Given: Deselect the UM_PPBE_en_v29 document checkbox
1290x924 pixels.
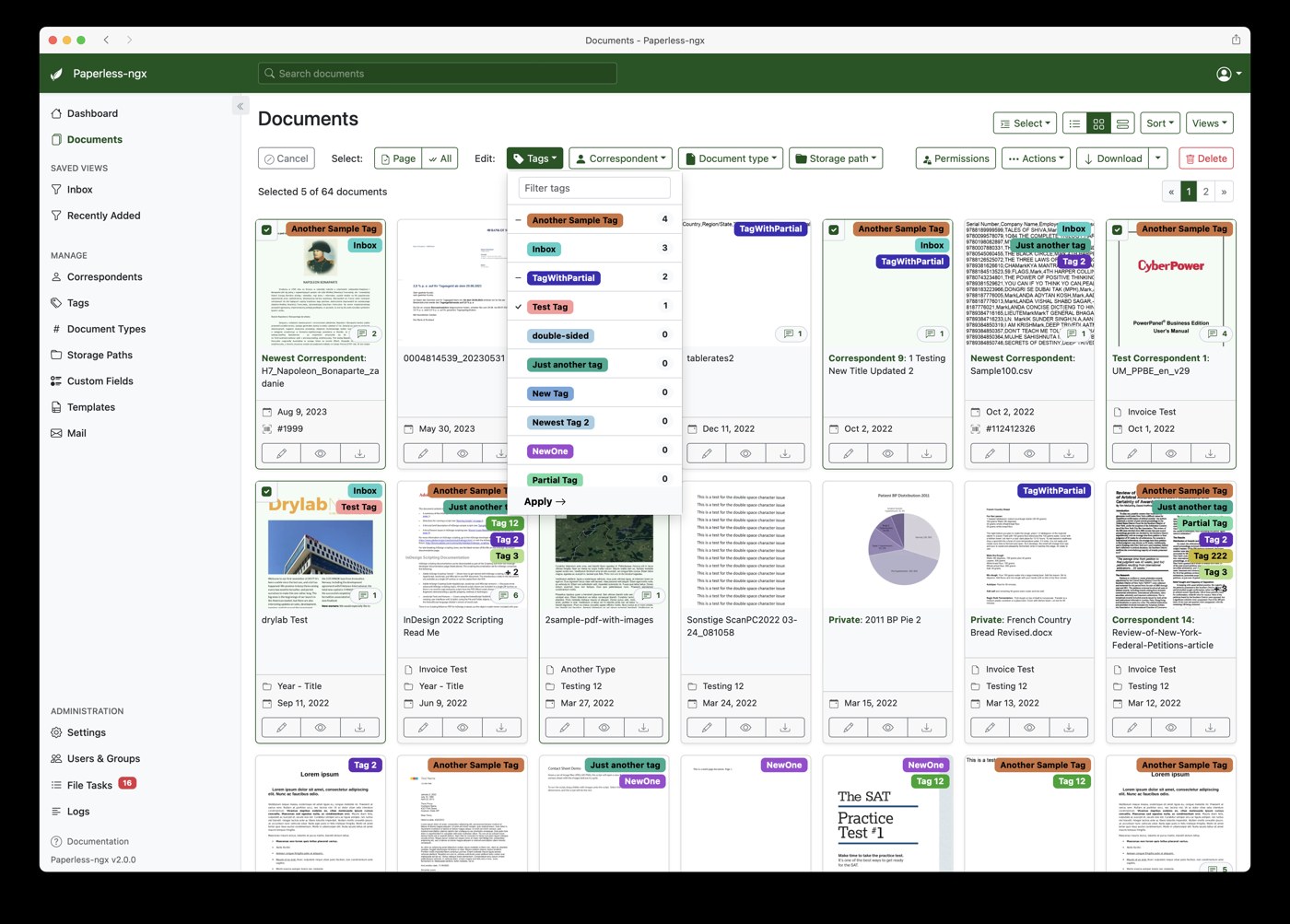Looking at the screenshot, I should [1118, 229].
